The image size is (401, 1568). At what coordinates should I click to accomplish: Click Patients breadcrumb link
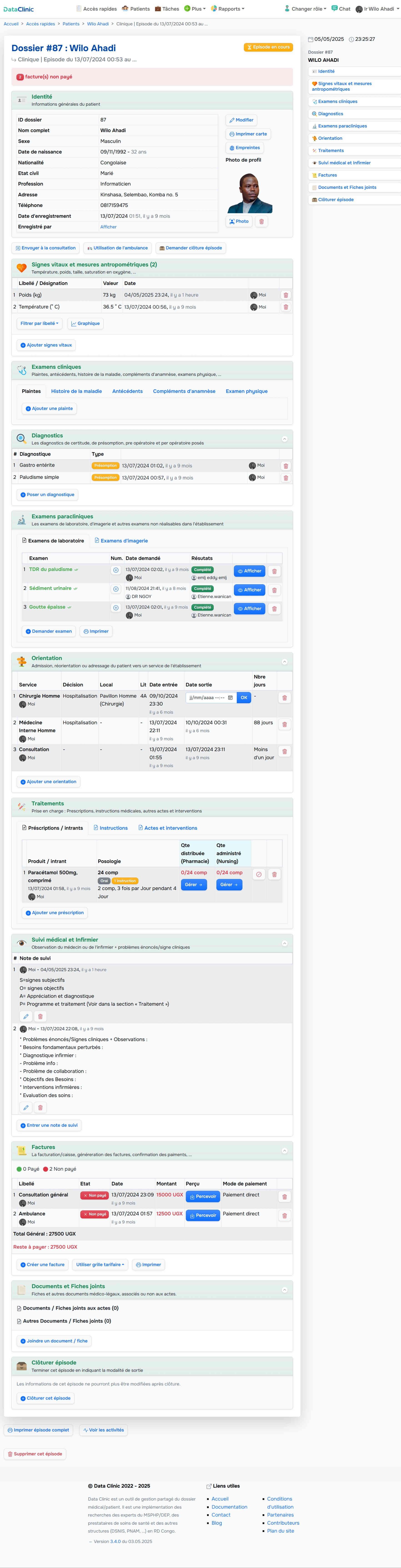click(71, 24)
